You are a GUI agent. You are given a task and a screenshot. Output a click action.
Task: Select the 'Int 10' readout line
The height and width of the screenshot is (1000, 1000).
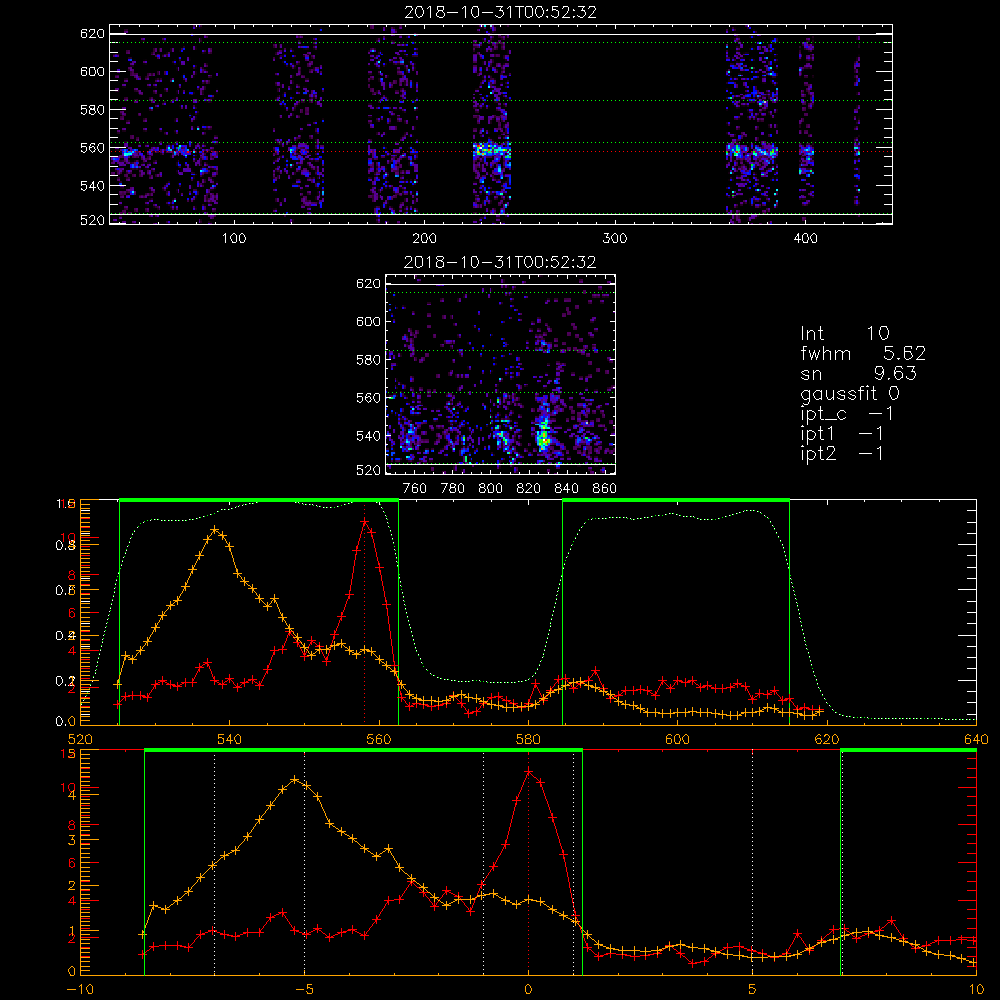pyautogui.click(x=845, y=333)
